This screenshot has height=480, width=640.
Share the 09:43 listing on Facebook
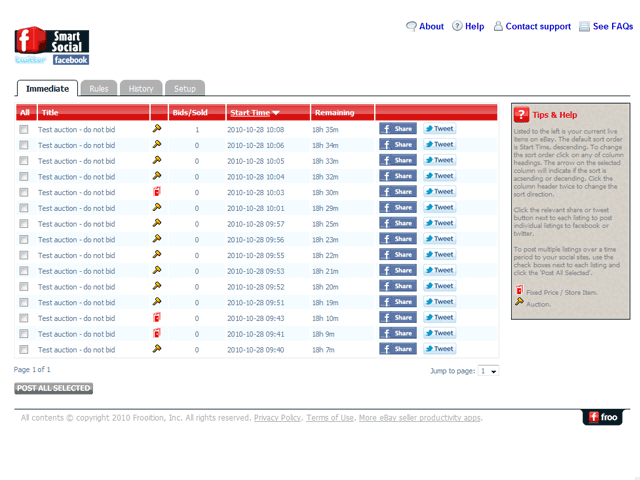[398, 317]
